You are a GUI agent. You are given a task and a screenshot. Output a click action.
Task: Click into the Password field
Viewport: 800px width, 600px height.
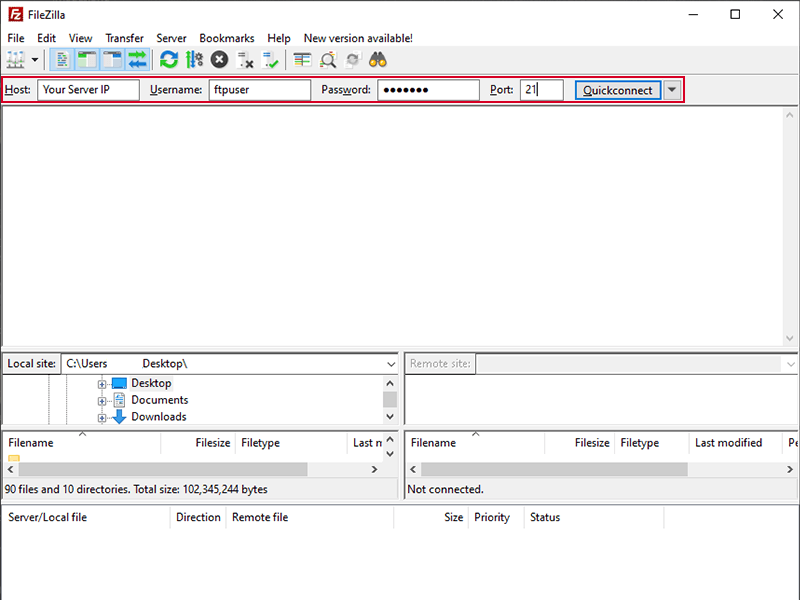(429, 90)
